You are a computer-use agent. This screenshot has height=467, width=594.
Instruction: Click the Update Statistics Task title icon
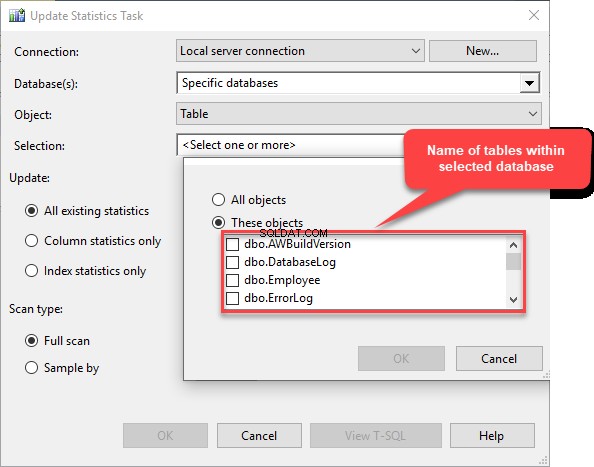[17, 16]
